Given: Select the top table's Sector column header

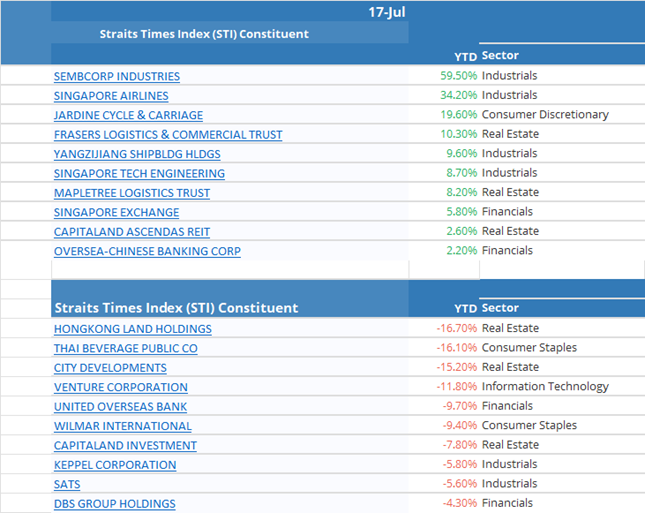Looking at the screenshot, I should click(x=500, y=55).
